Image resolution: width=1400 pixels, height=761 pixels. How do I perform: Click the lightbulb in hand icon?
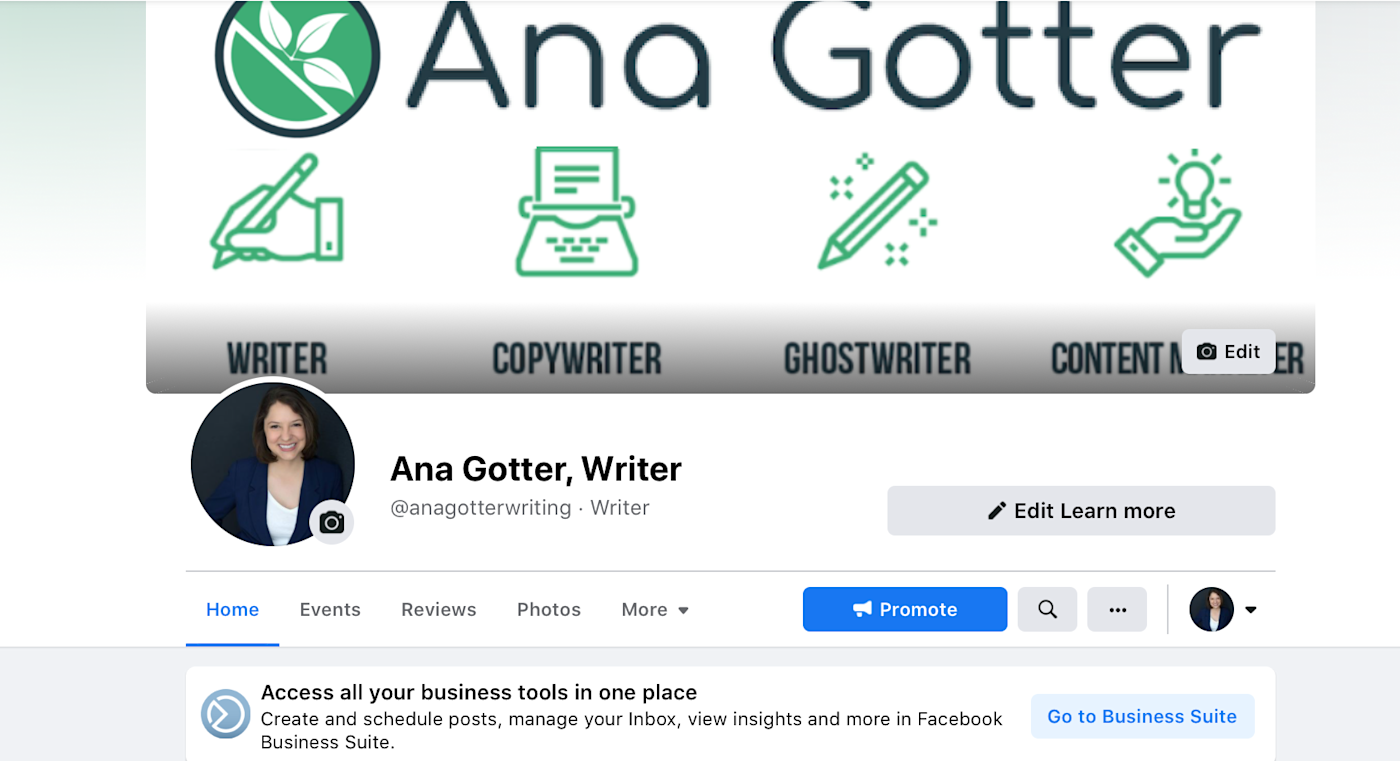point(1178,214)
